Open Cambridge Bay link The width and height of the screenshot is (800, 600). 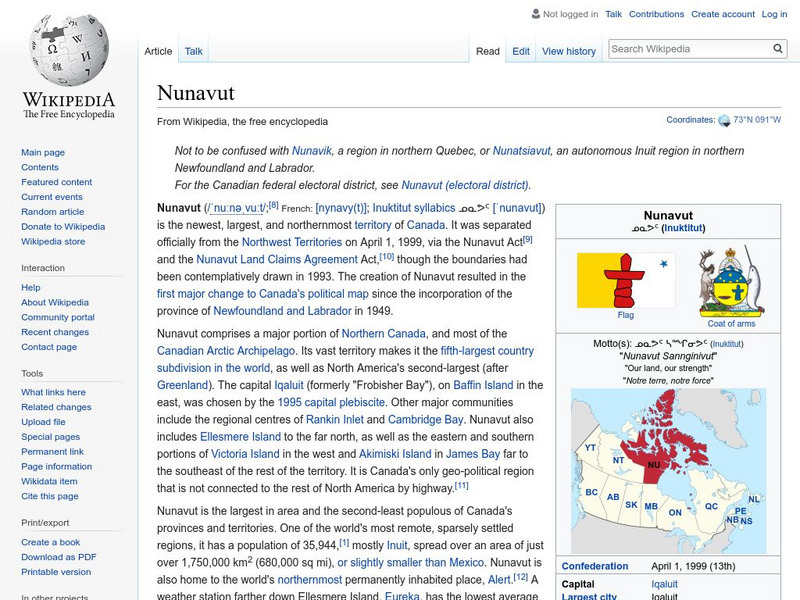pyautogui.click(x=426, y=419)
